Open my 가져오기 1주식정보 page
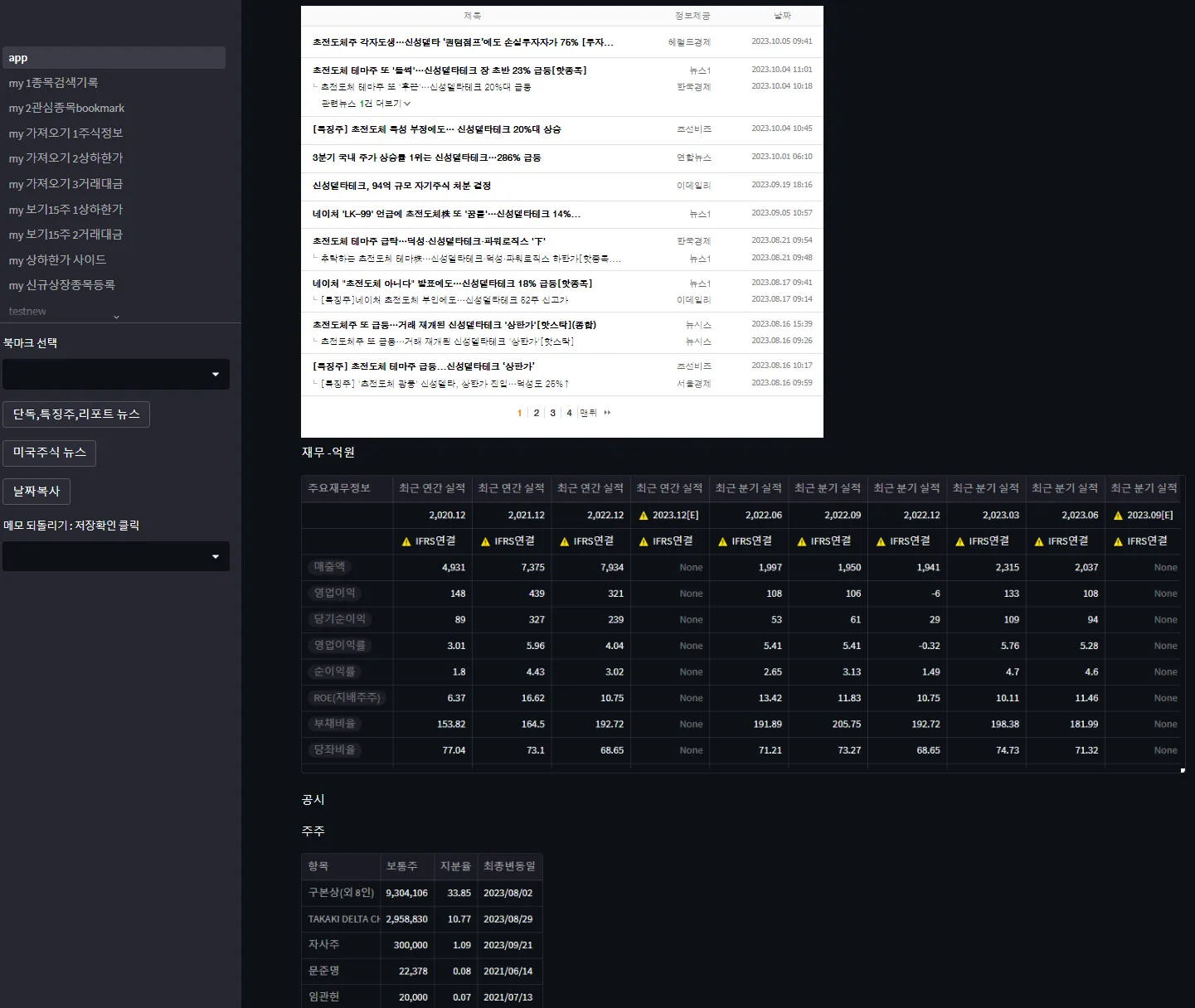Image resolution: width=1195 pixels, height=1008 pixels. 66,133
